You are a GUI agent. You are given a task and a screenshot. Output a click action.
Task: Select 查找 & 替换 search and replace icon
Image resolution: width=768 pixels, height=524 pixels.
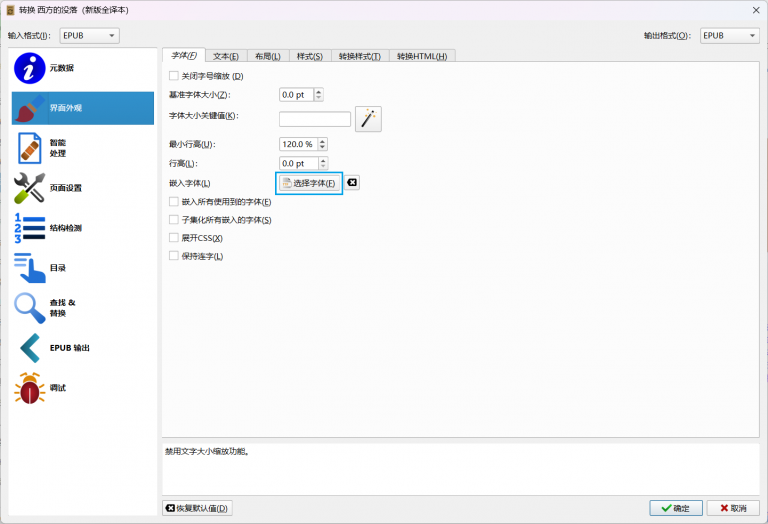[x=30, y=308]
